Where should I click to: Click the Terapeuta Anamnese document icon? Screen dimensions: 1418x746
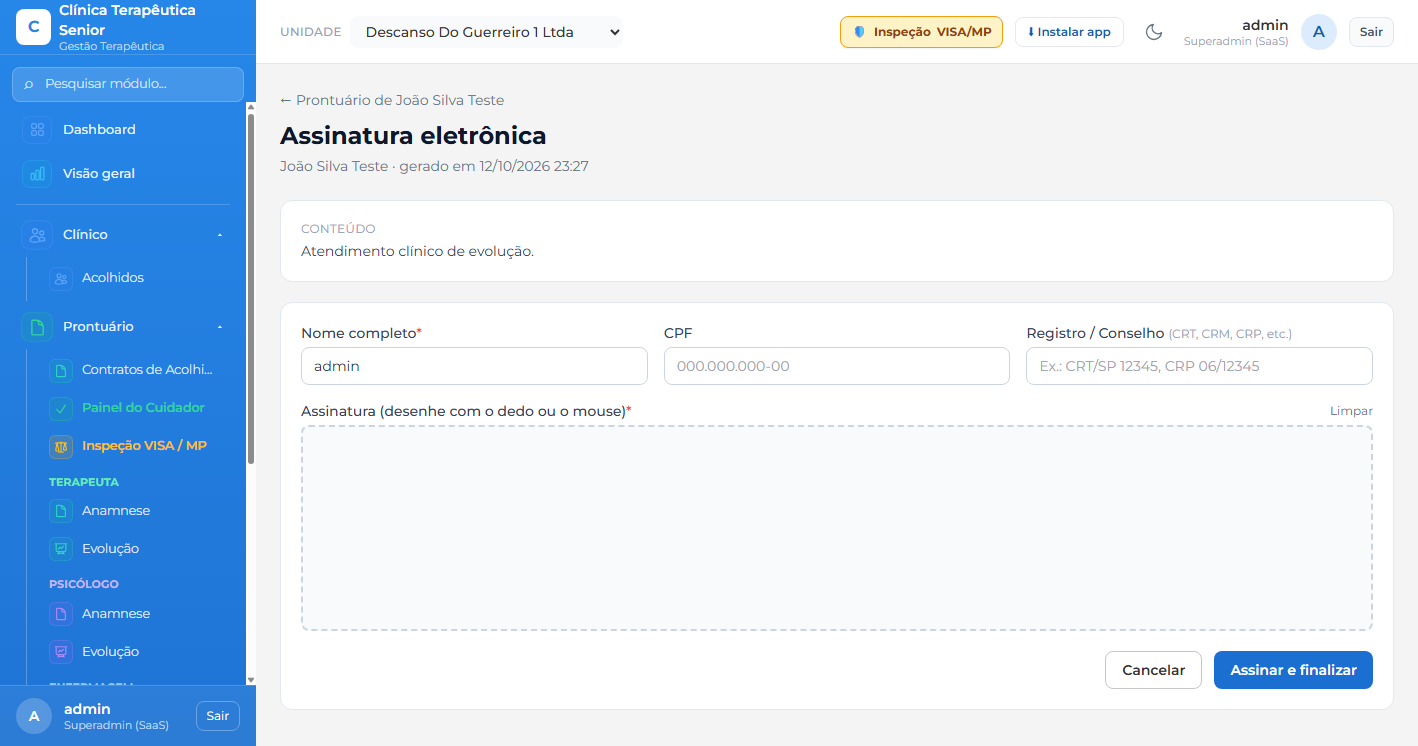point(61,512)
